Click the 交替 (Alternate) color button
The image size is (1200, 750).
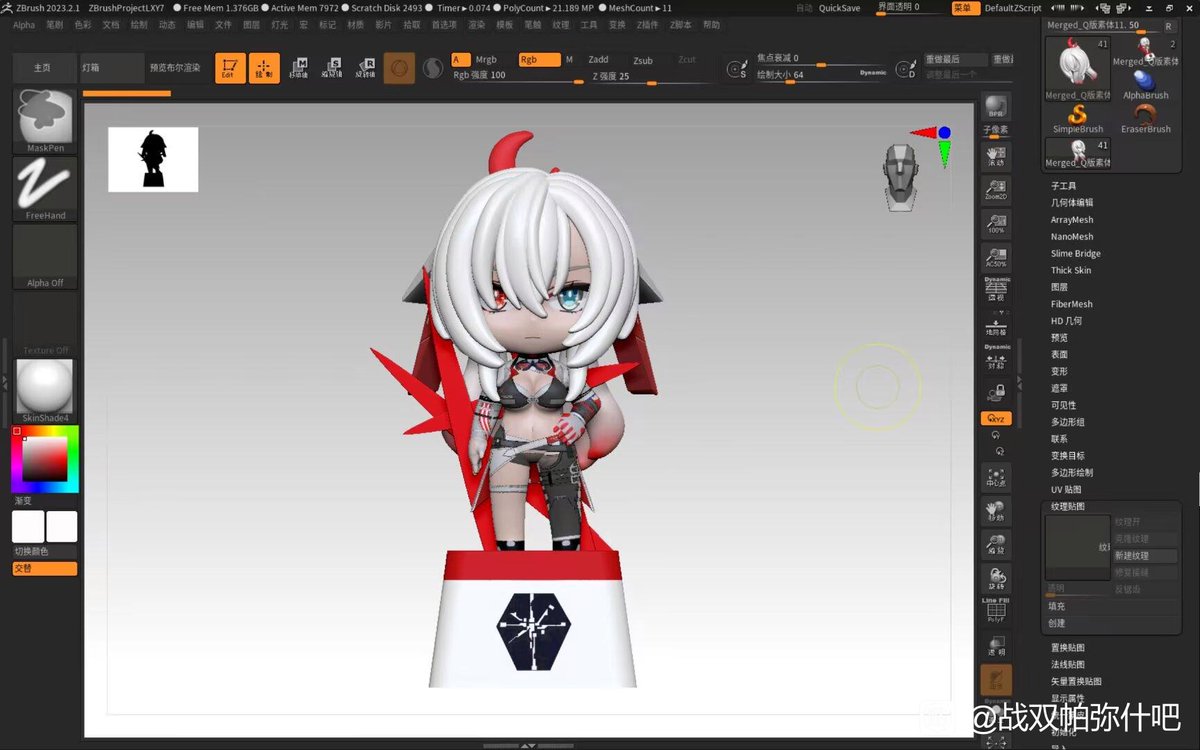click(45, 568)
